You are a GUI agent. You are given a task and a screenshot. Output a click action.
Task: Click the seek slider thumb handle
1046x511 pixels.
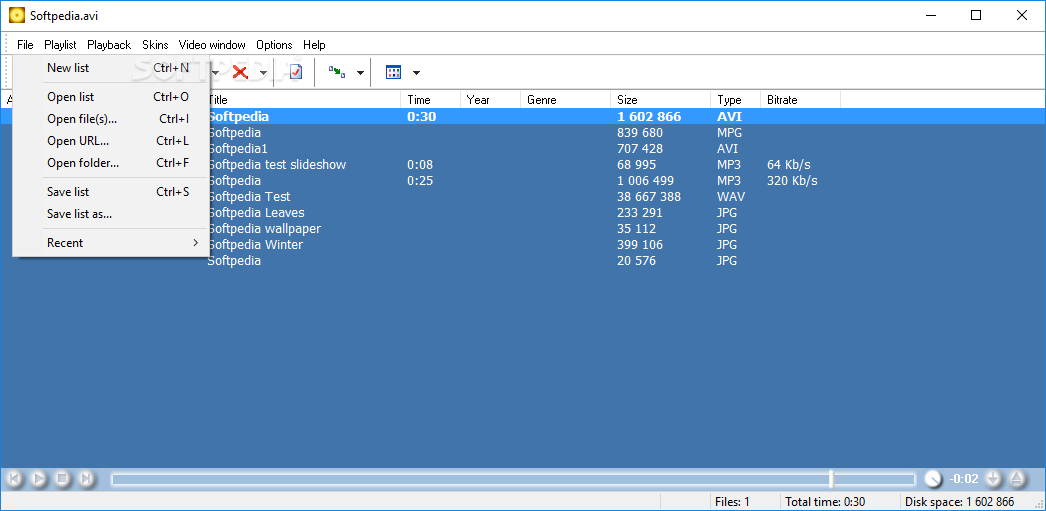831,479
